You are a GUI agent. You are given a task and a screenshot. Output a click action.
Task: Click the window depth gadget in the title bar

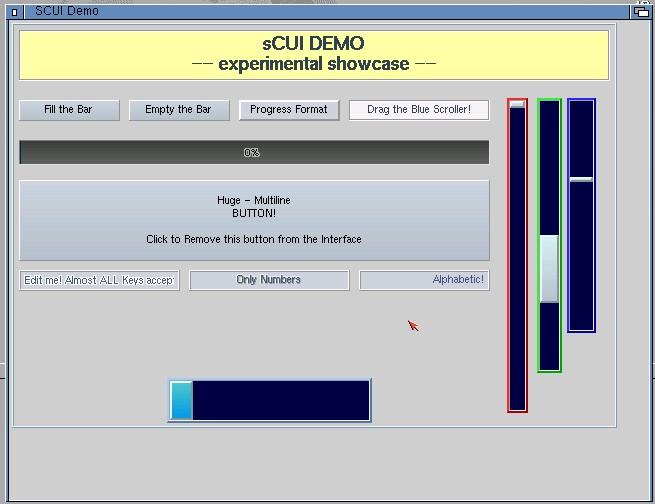[642, 11]
